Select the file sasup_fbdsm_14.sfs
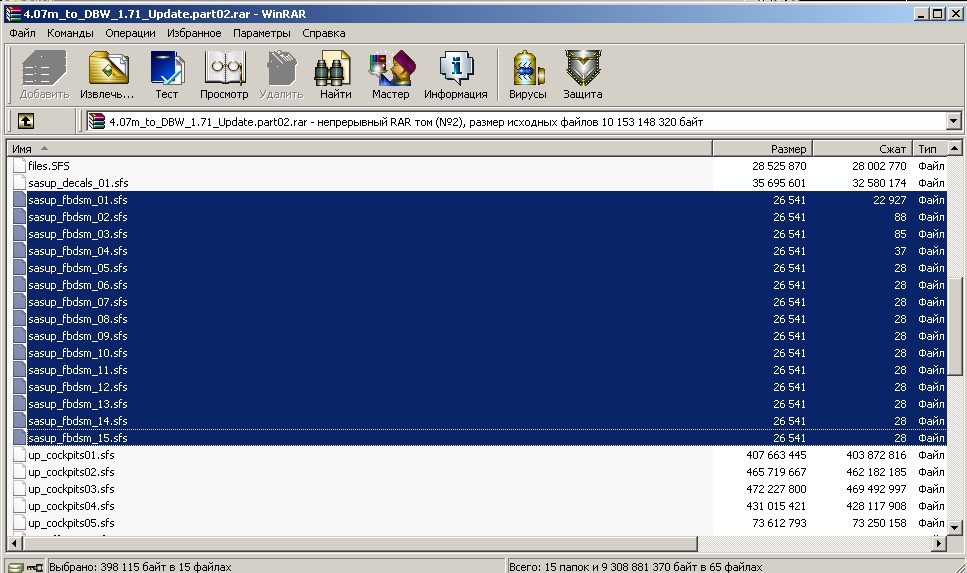 point(78,421)
